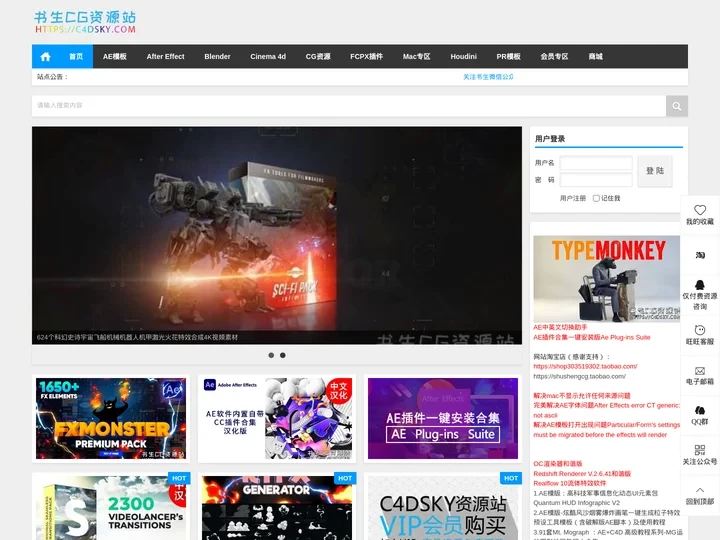The width and height of the screenshot is (720, 540).
Task: Open the CG资源 menu item
Action: pyautogui.click(x=318, y=56)
